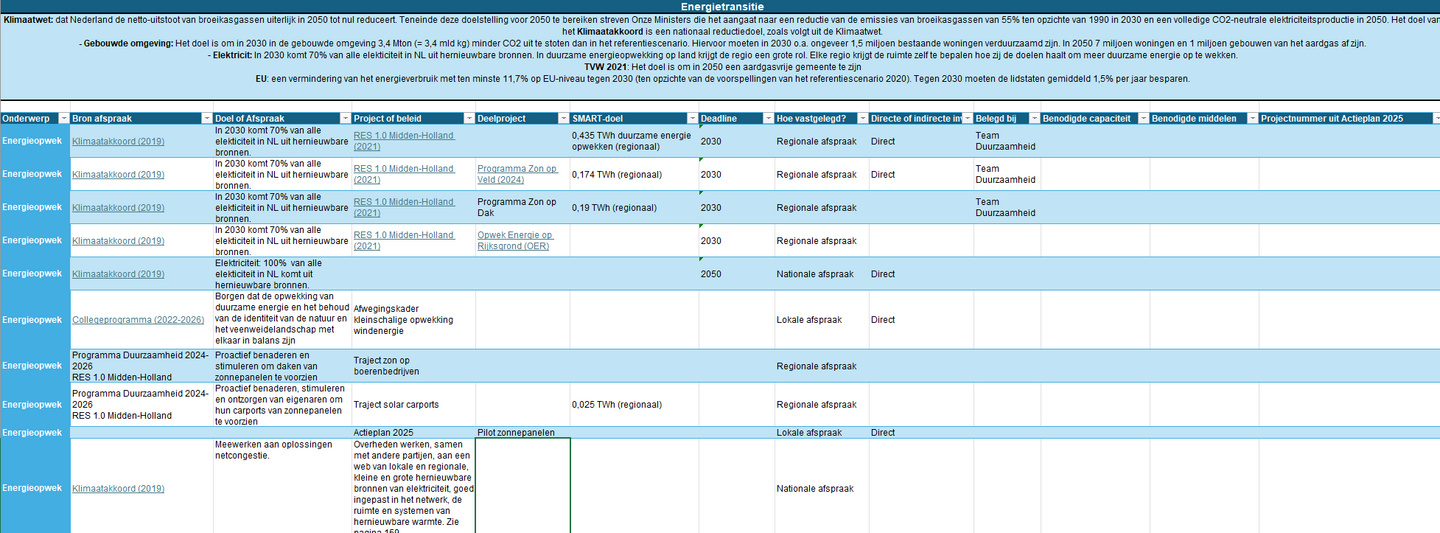The image size is (1440, 533).
Task: Expand the Doel of Afspraak filter arrow
Action: (344, 118)
